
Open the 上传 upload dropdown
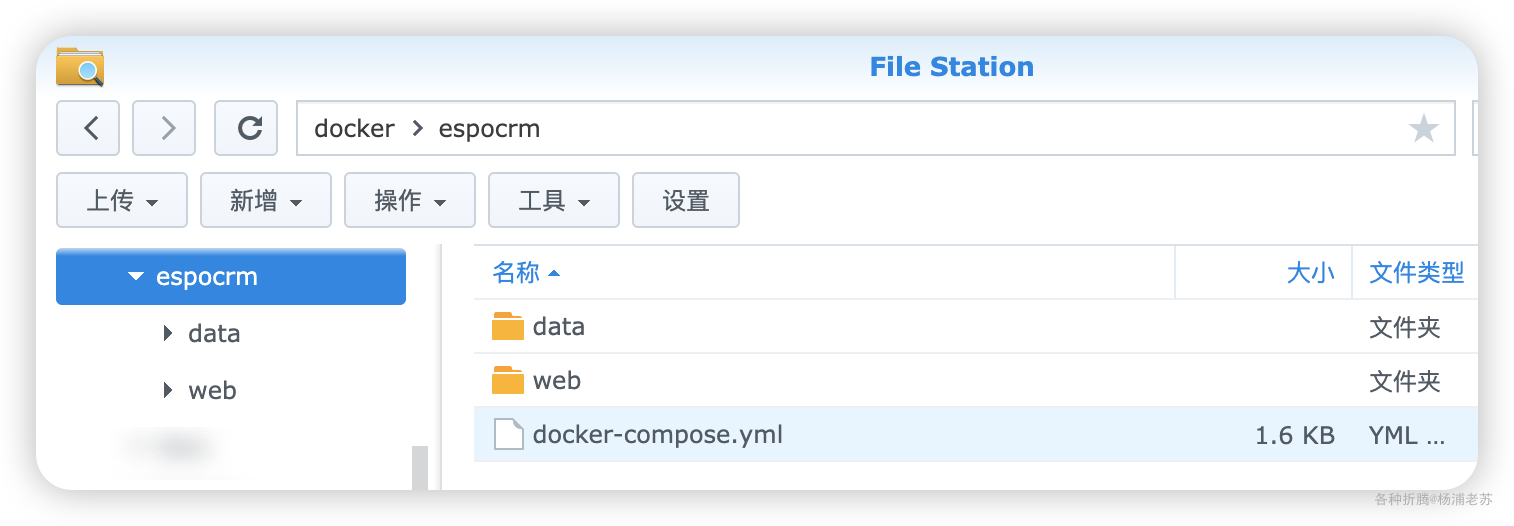coord(122,201)
